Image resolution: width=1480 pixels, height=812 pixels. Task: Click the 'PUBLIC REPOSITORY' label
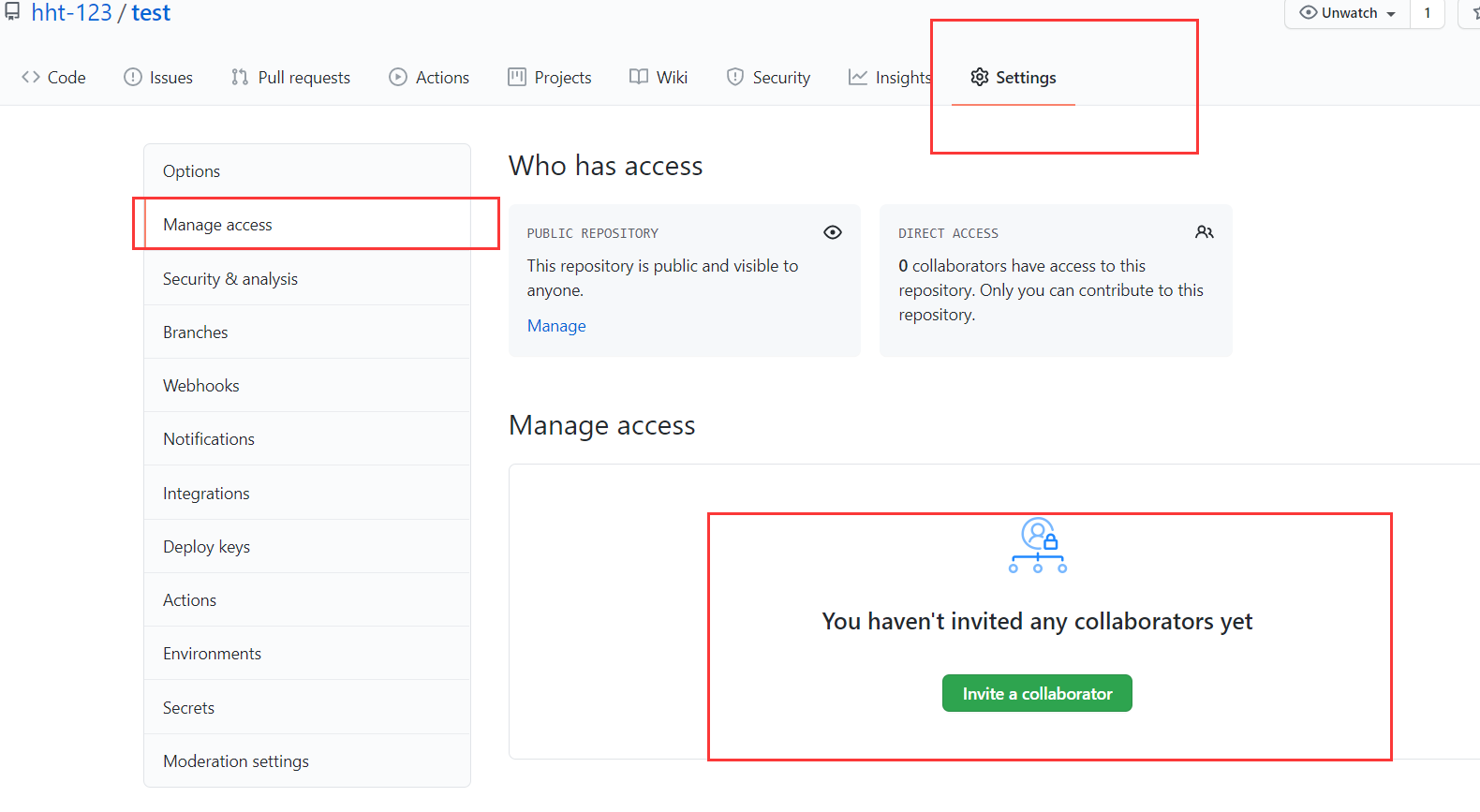coord(592,233)
